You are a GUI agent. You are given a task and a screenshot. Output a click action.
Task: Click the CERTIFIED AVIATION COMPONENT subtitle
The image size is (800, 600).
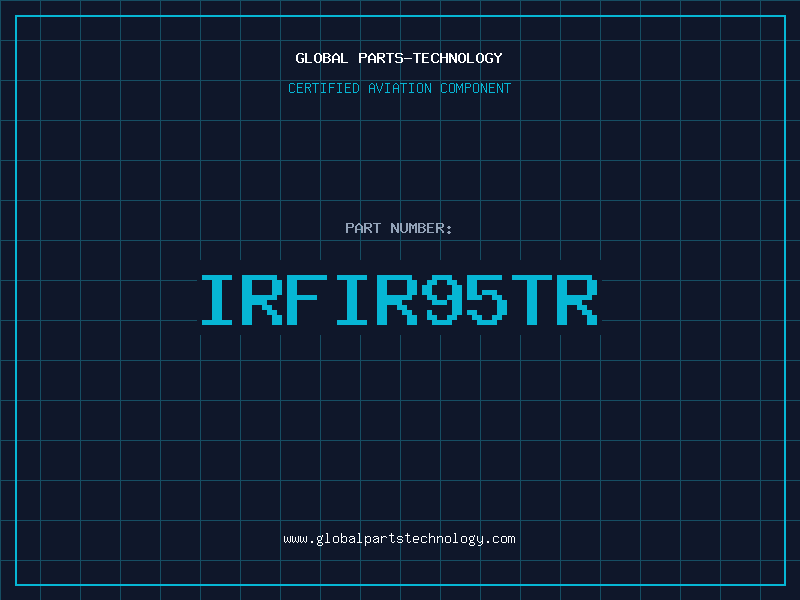click(399, 89)
